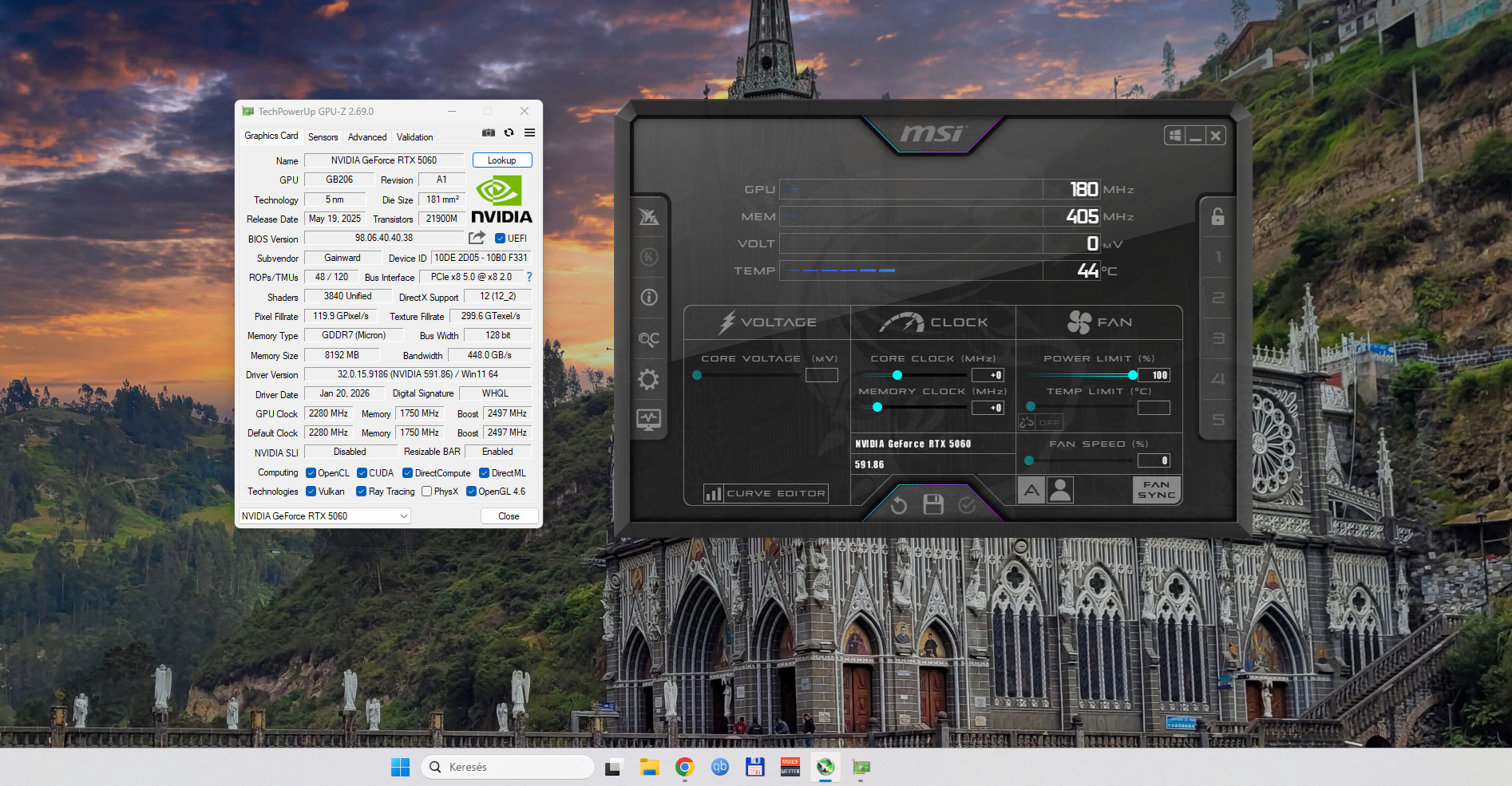Toggle the DirectCompute checkbox
The height and width of the screenshot is (786, 1512).
pyautogui.click(x=407, y=473)
